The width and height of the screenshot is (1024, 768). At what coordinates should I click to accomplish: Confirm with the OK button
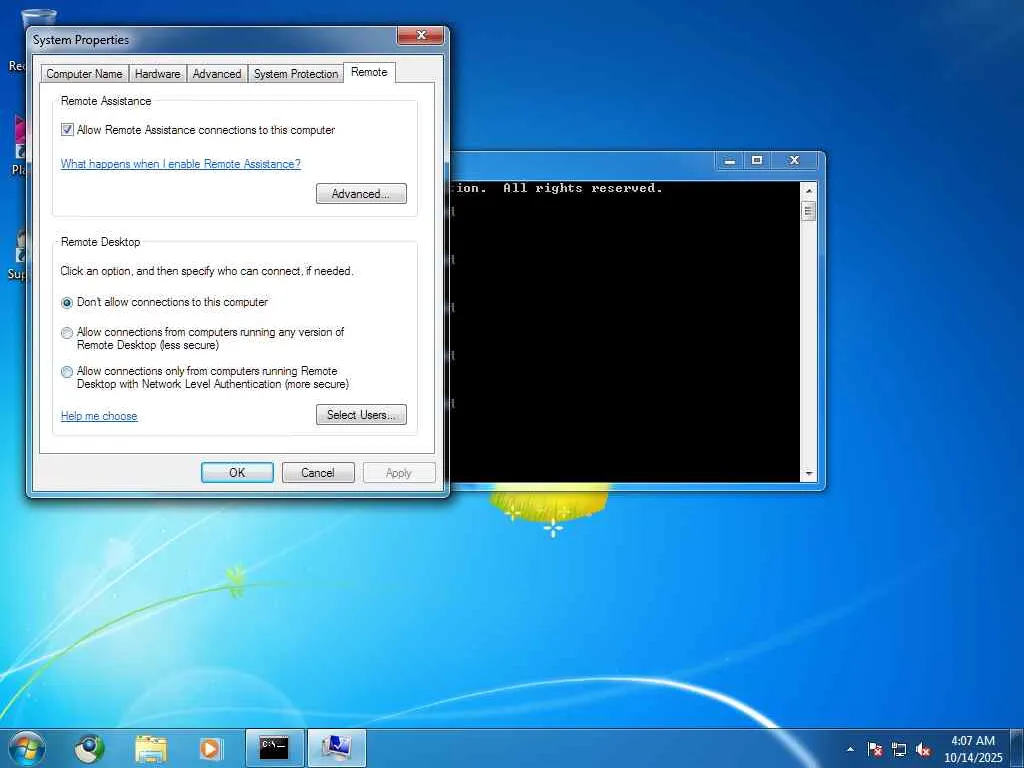pos(237,472)
